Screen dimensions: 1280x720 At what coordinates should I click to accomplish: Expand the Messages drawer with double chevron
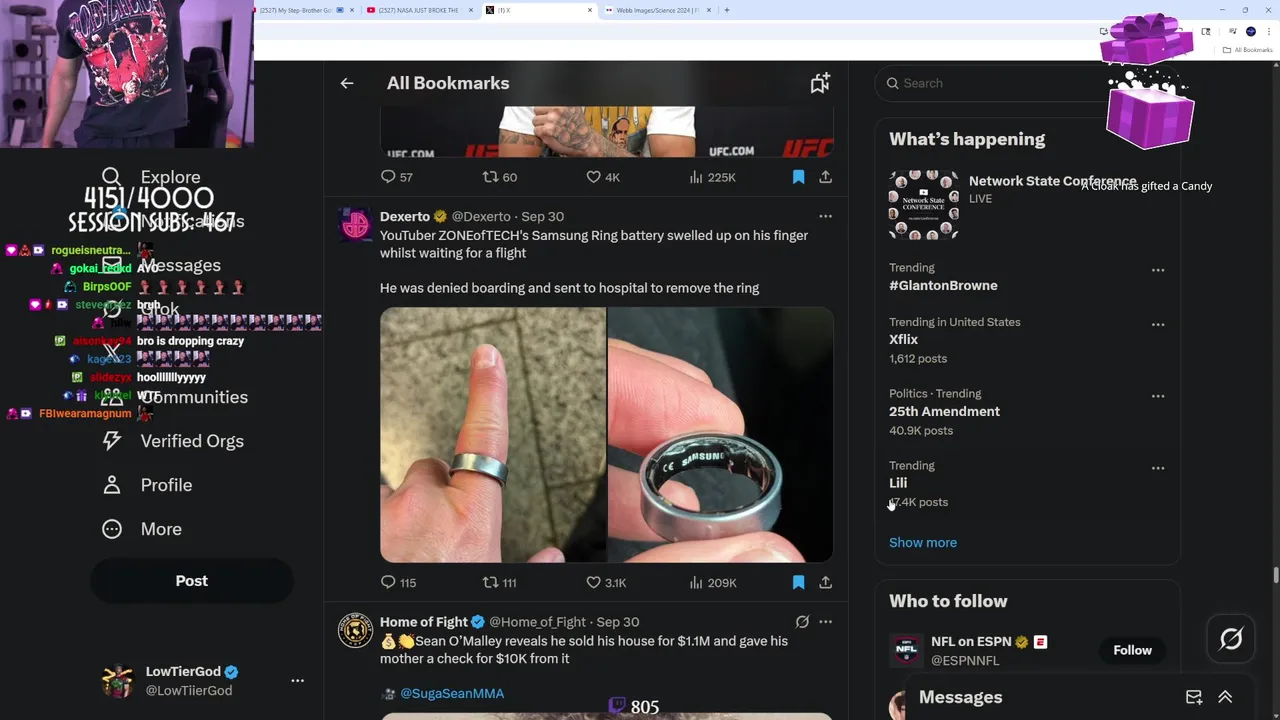pos(1225,697)
